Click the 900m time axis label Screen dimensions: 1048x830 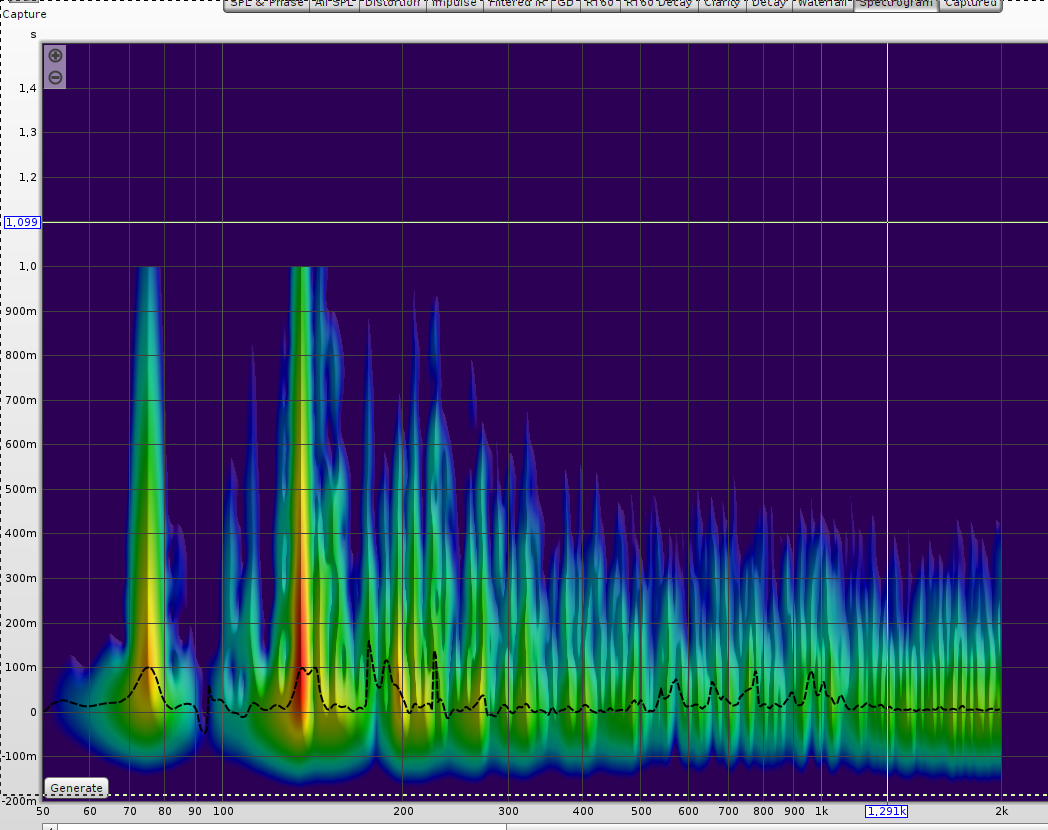point(21,311)
